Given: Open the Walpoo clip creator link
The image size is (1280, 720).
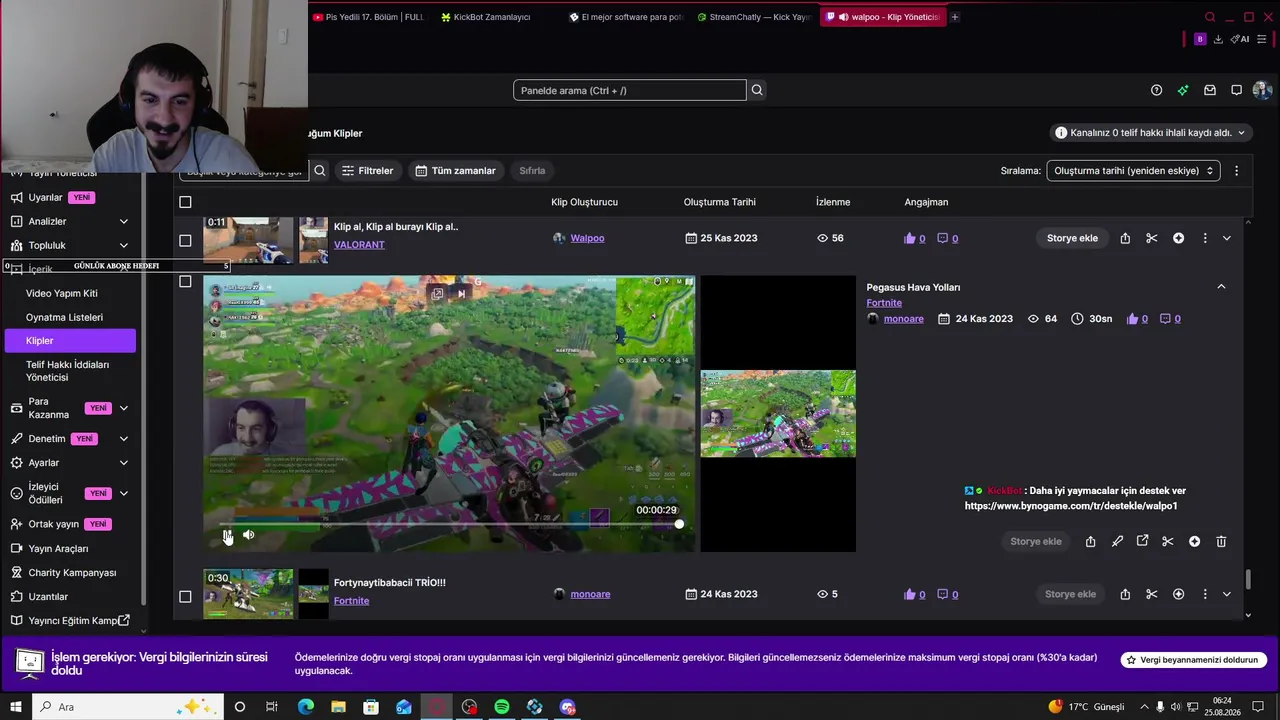Looking at the screenshot, I should click(587, 238).
